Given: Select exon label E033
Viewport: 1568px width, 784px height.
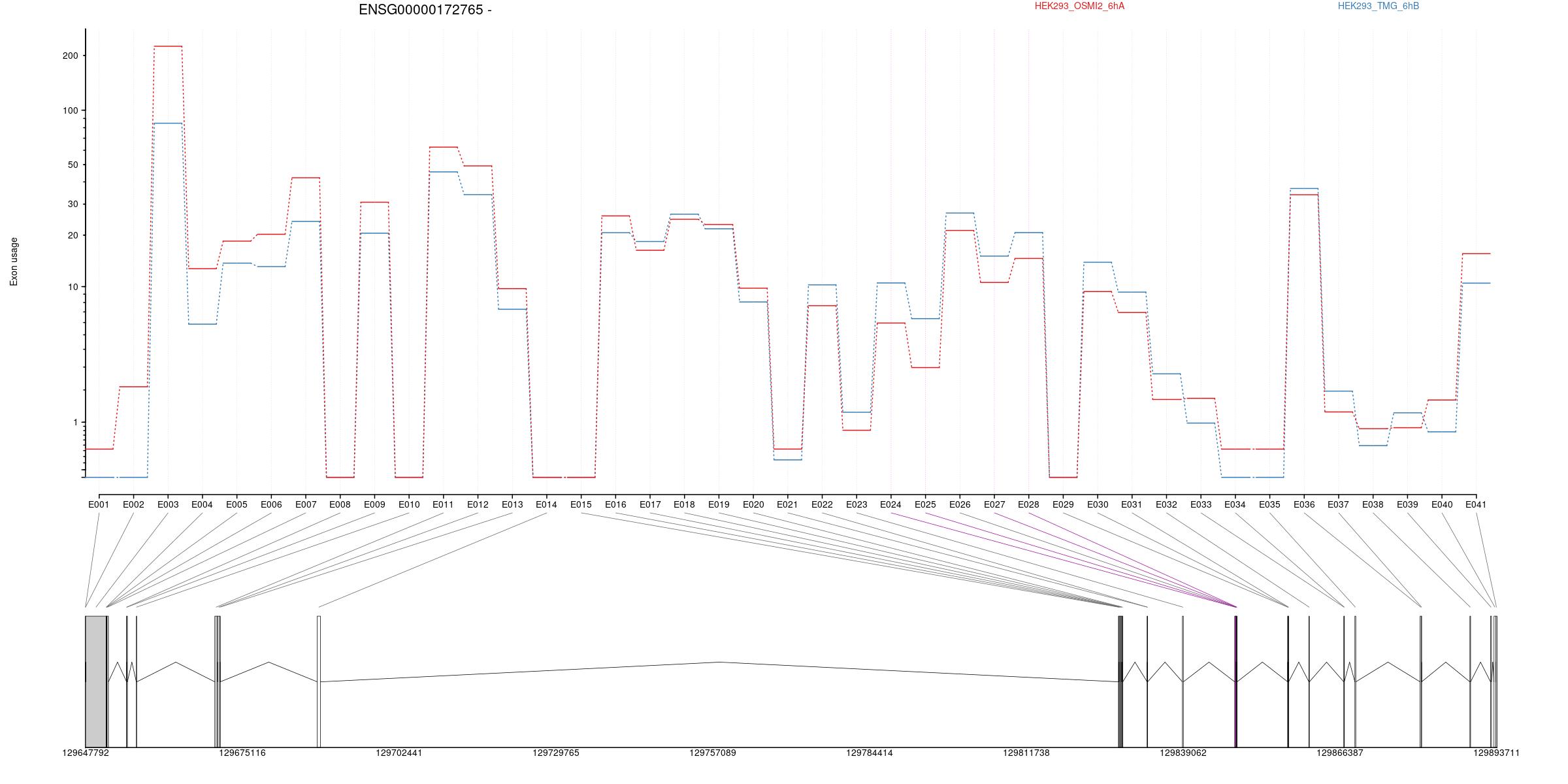Looking at the screenshot, I should point(1201,504).
